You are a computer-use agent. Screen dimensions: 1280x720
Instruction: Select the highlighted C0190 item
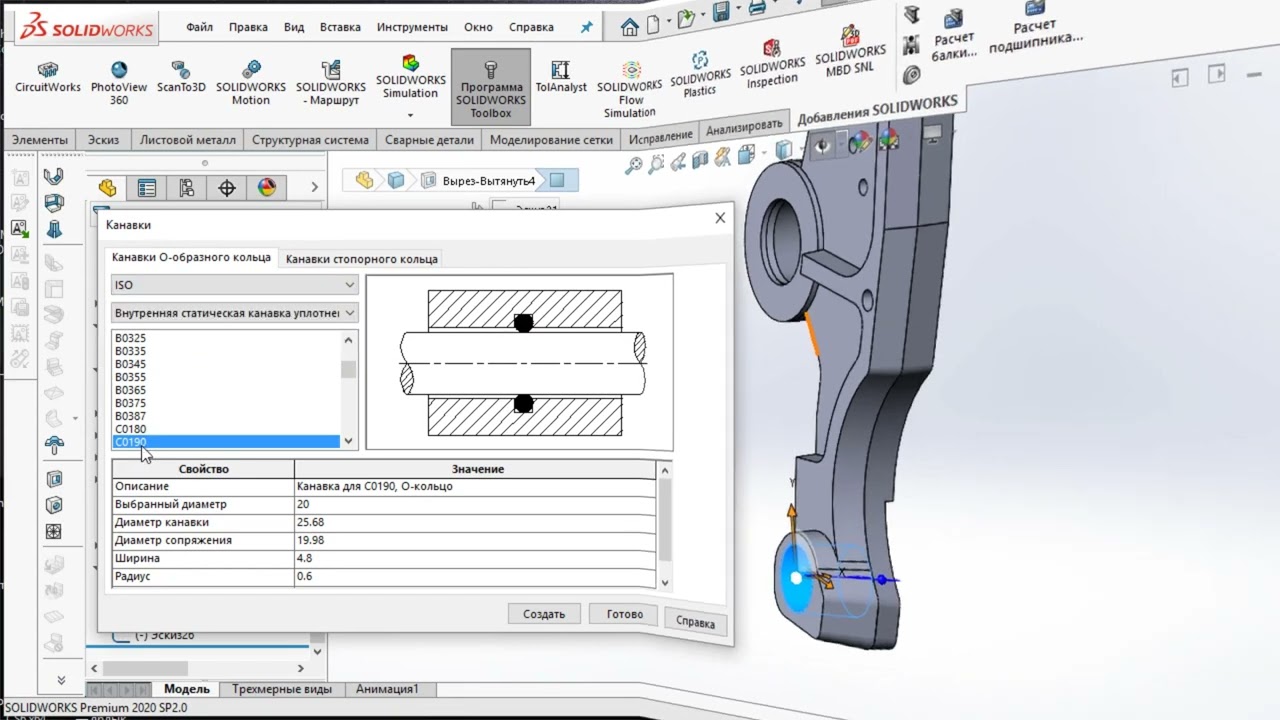(x=226, y=442)
